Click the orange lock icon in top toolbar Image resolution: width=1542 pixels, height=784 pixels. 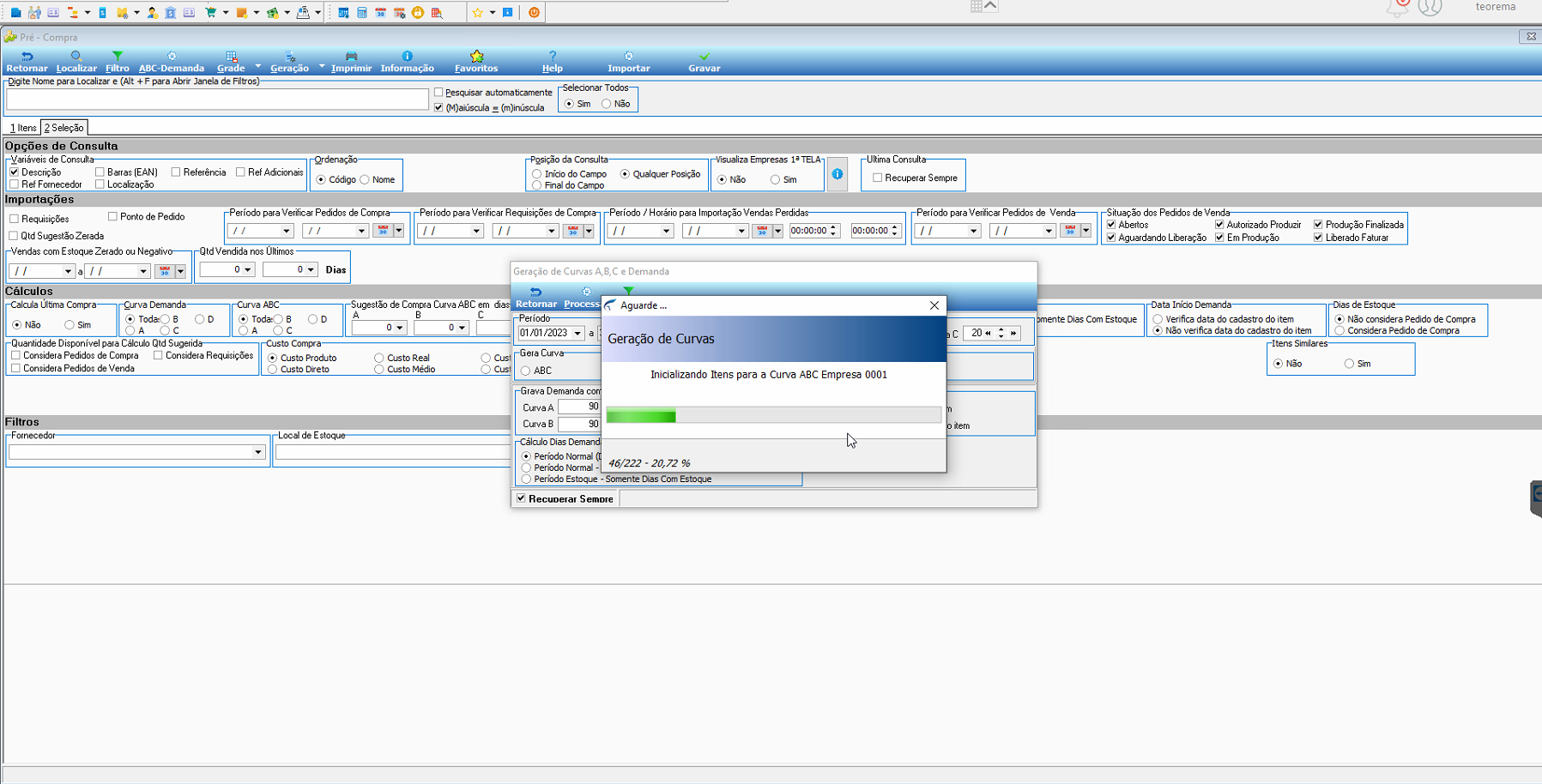(418, 12)
